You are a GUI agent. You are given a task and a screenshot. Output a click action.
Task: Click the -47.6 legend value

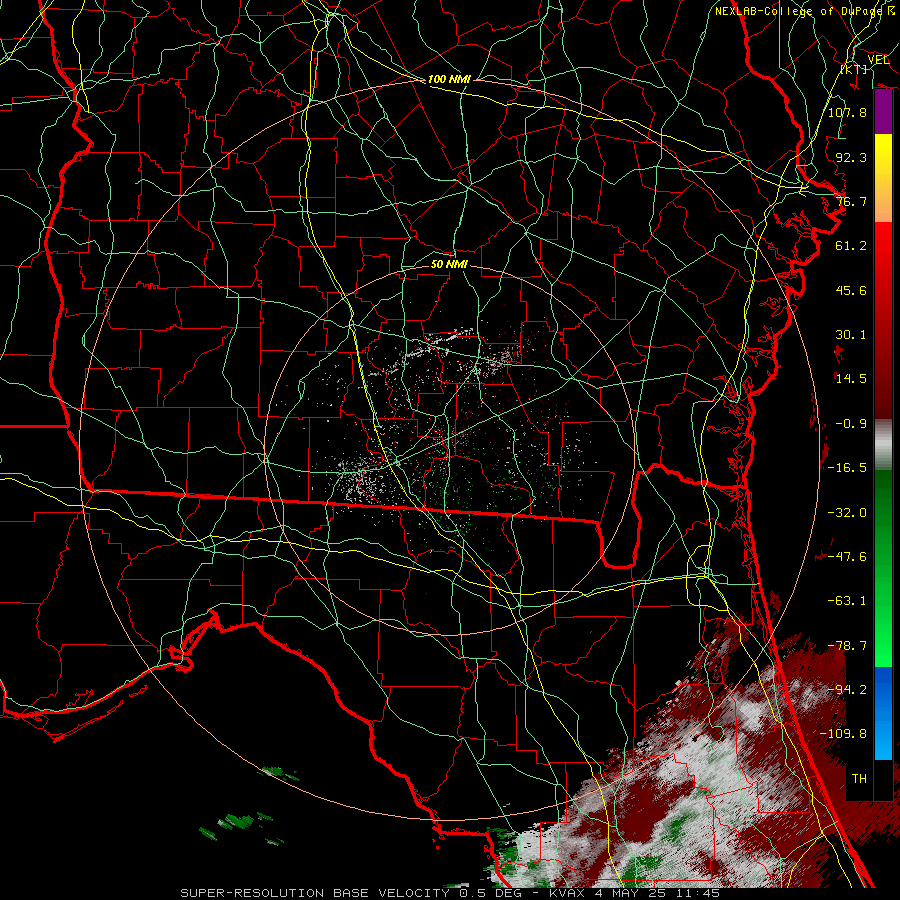[x=847, y=556]
